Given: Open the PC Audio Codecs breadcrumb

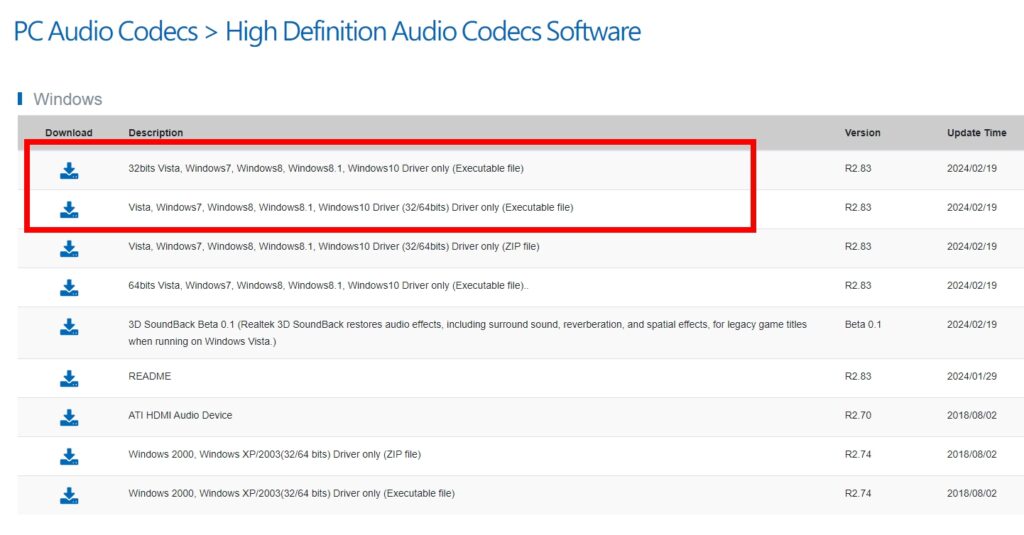Looking at the screenshot, I should pyautogui.click(x=106, y=31).
